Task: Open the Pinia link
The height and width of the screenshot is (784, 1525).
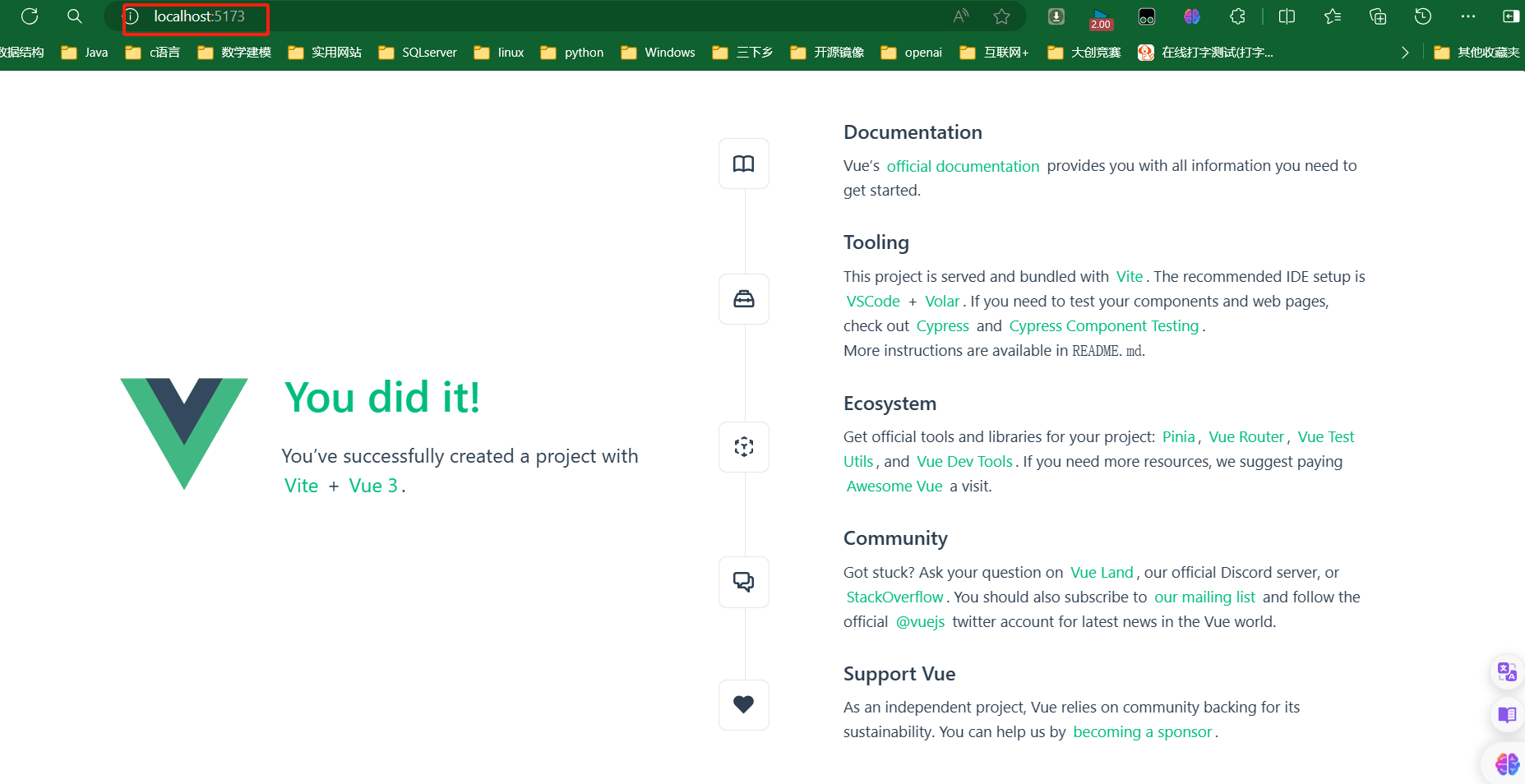Action: (x=1179, y=437)
